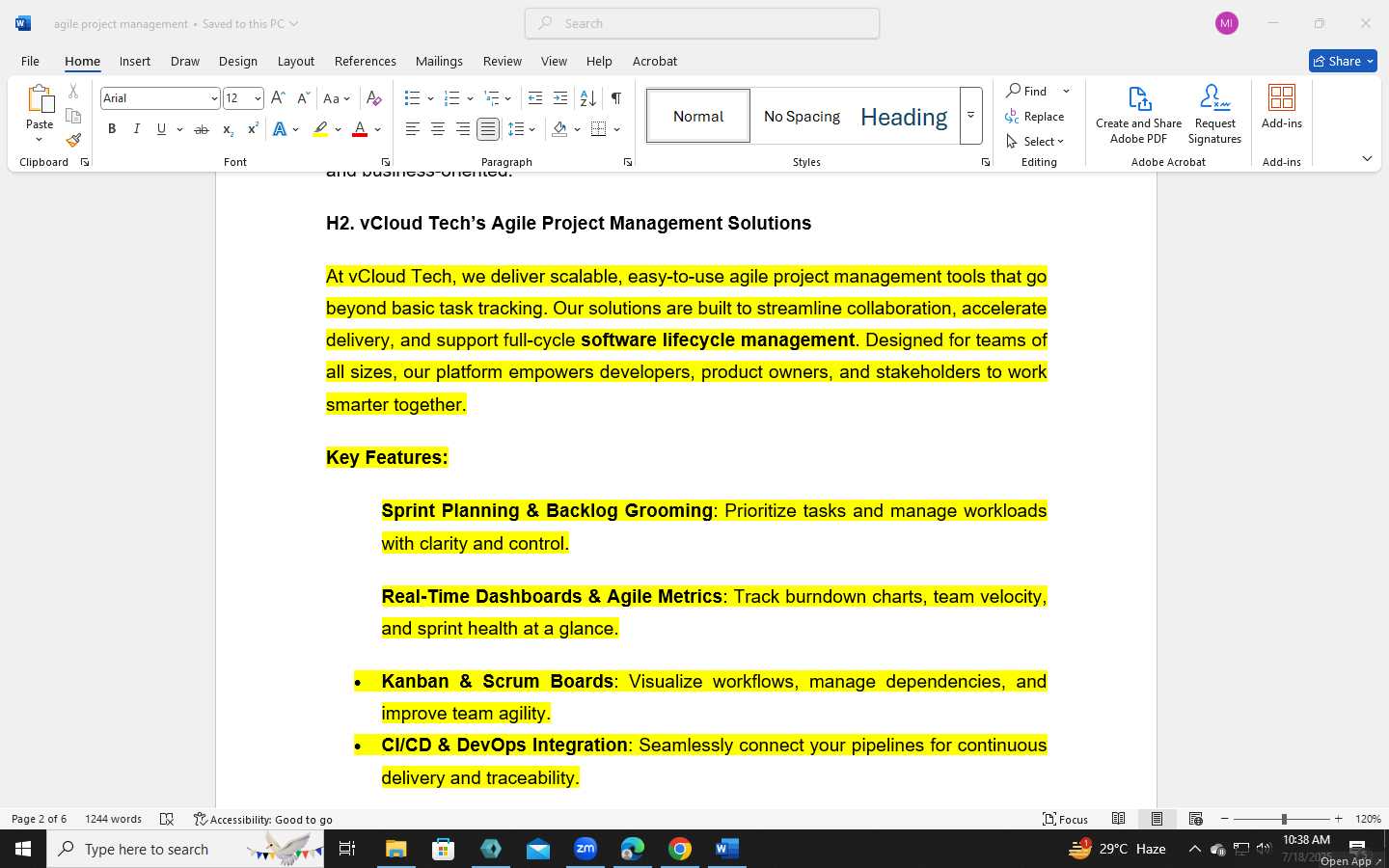This screenshot has width=1389, height=868.
Task: Switch to Web Layout view
Action: click(x=1196, y=819)
